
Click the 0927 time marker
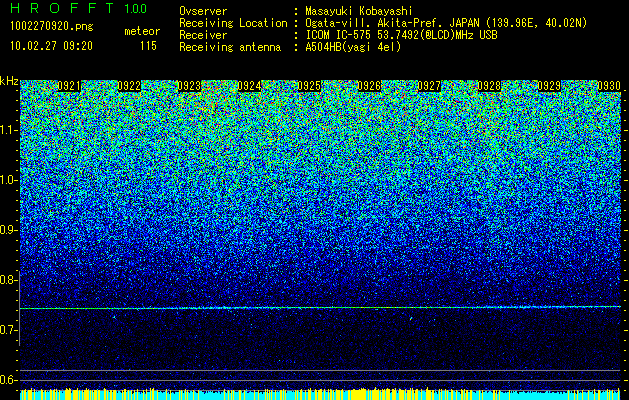coord(429,86)
